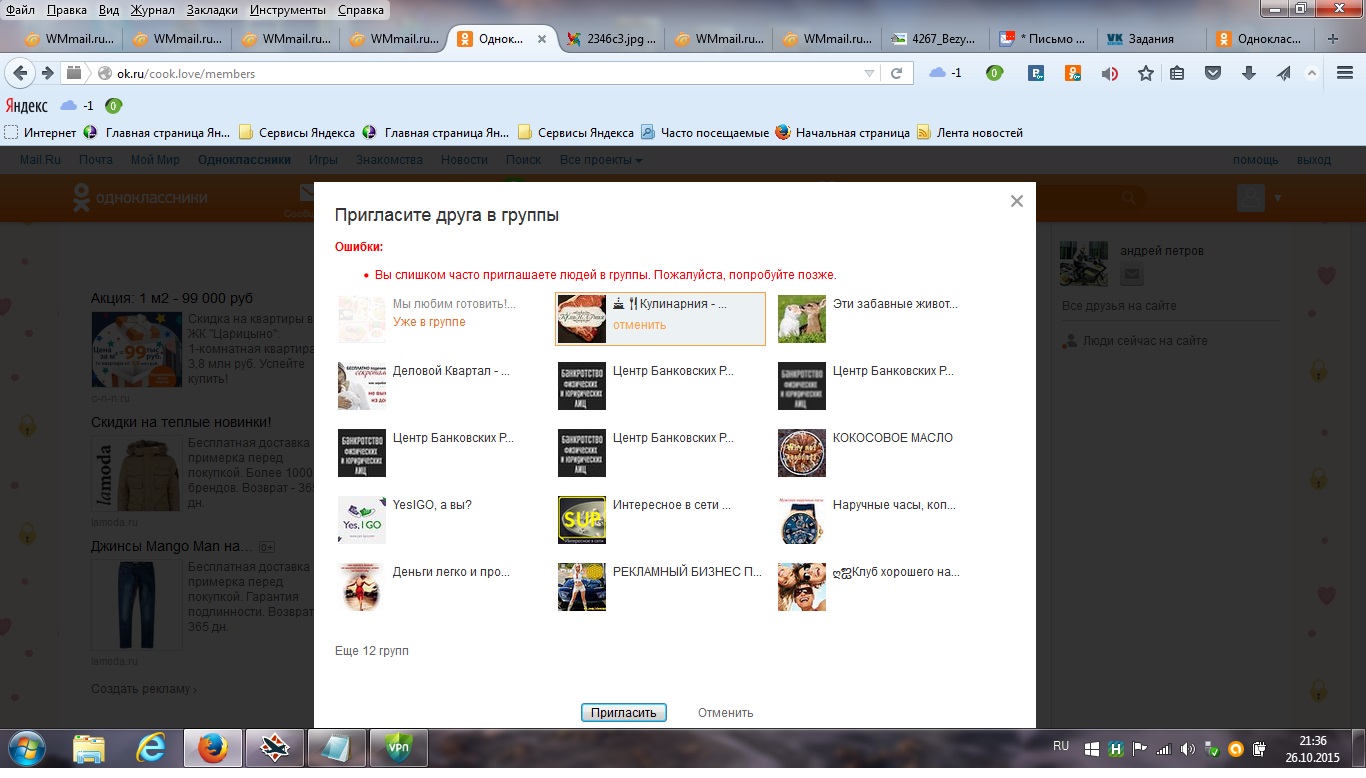
Task: Show bookmarks list icon
Action: tap(1177, 73)
